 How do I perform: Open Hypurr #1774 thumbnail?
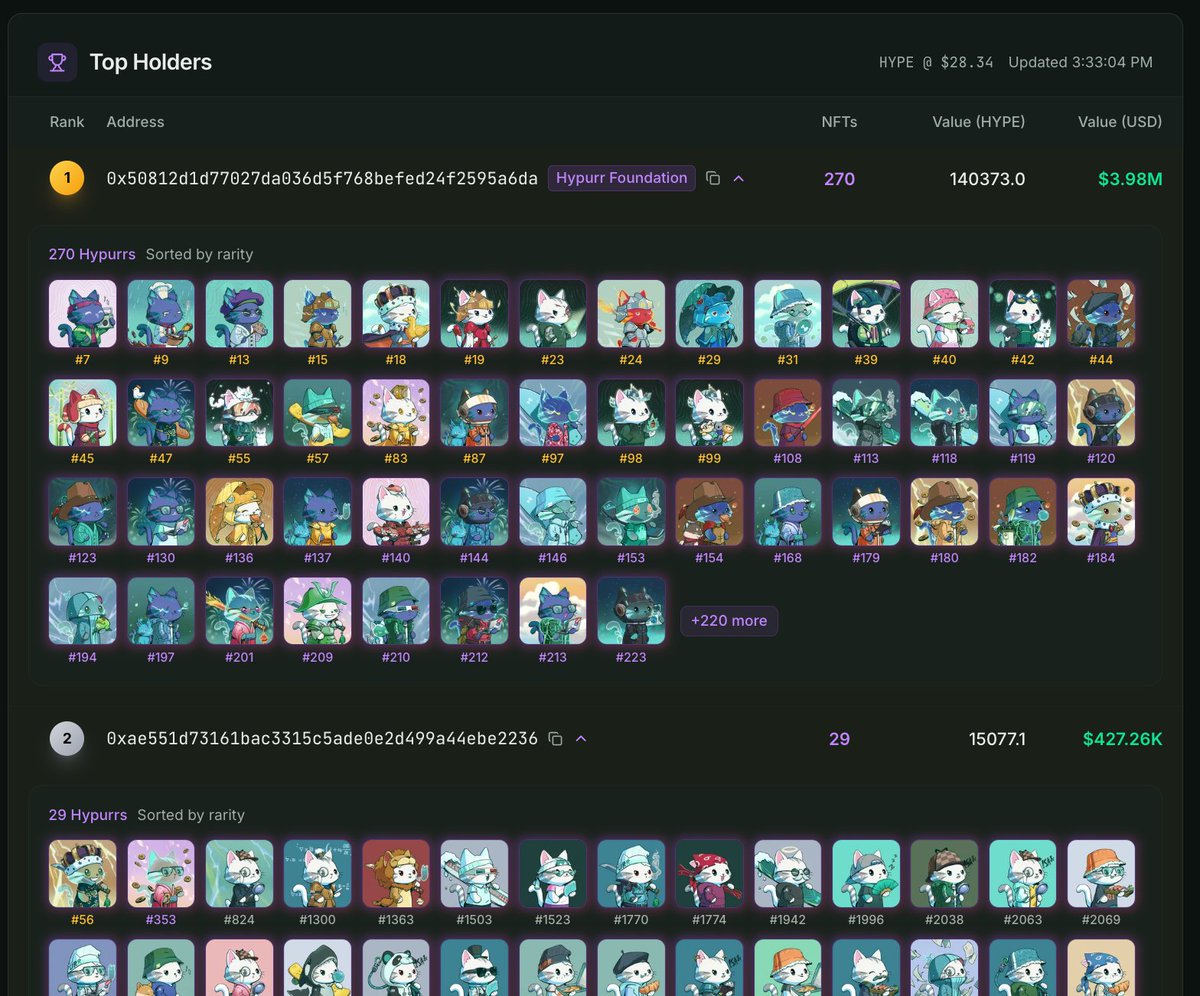point(709,873)
